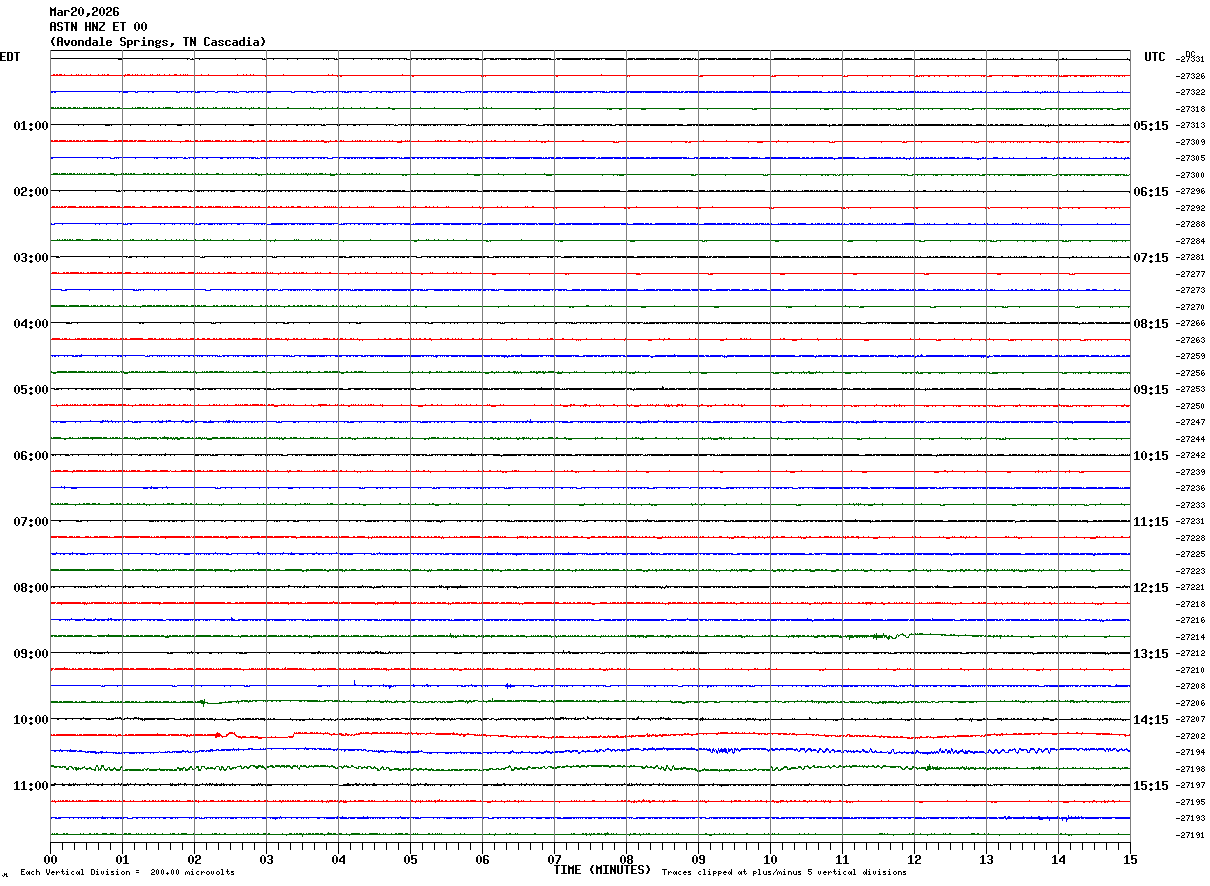Click the DC offset value '-27256'

pyautogui.click(x=1190, y=373)
